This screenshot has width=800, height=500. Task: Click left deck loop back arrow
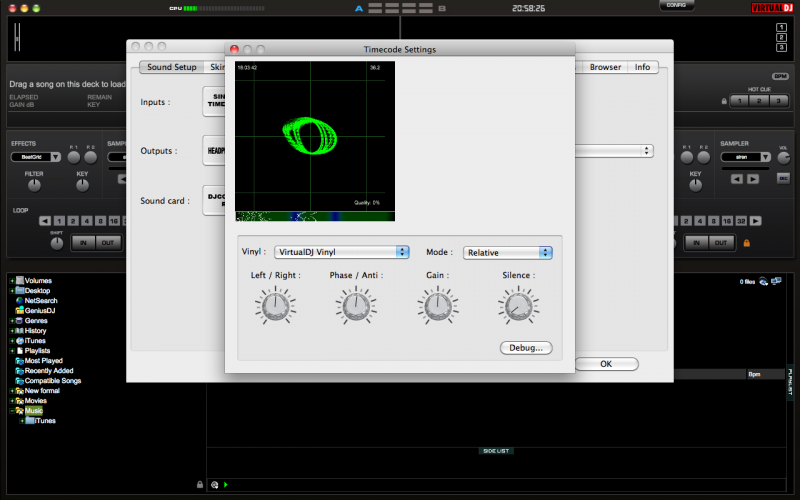click(45, 221)
